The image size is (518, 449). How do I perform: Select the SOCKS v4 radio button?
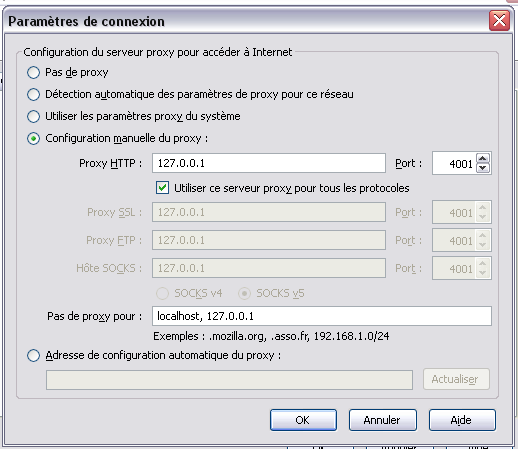(162, 294)
